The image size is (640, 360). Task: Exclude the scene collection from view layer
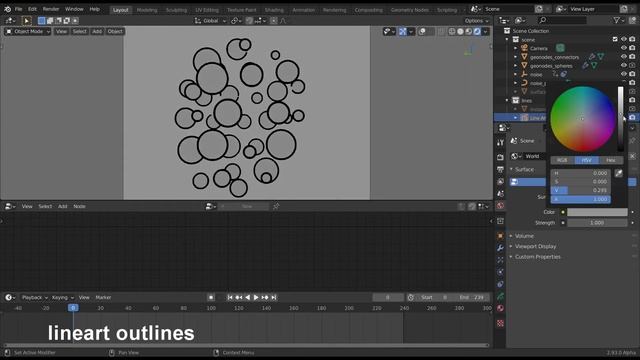[615, 40]
